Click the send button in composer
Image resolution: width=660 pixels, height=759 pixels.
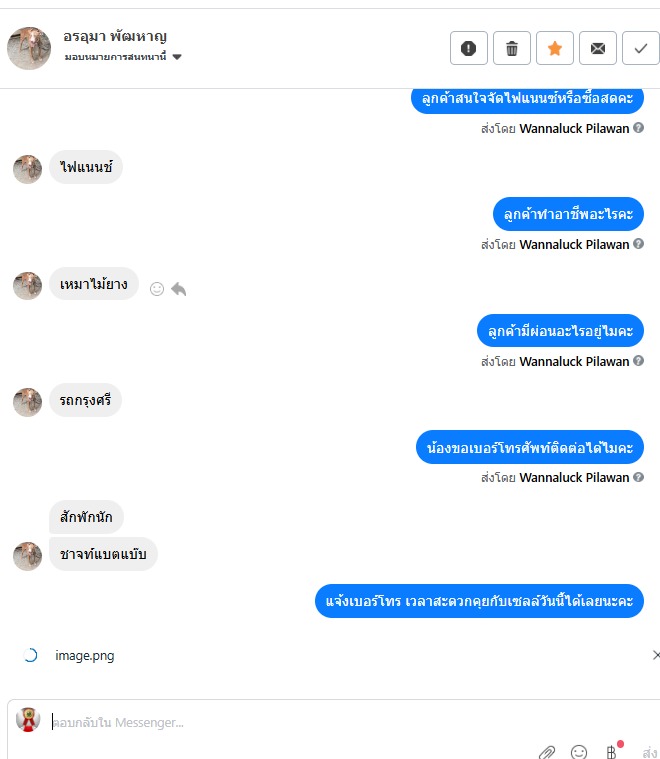pyautogui.click(x=650, y=753)
